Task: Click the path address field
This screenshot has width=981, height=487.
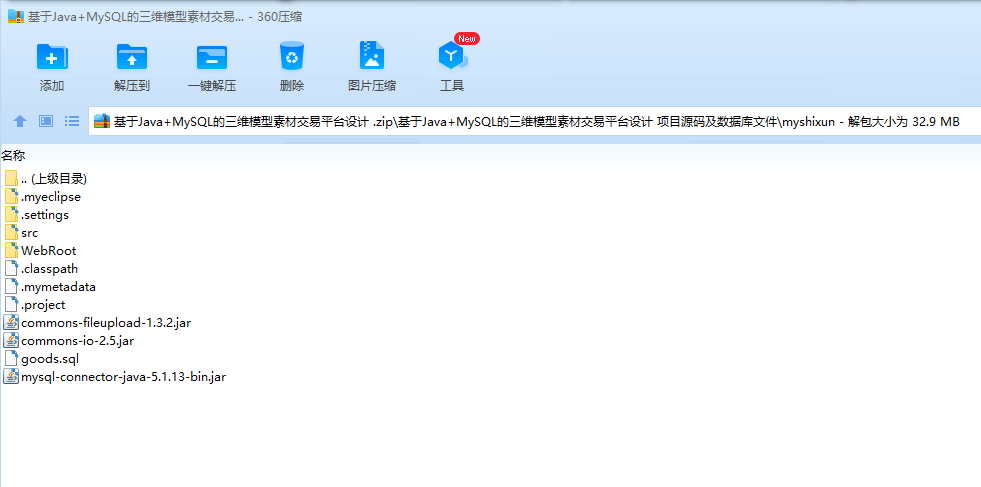Action: [534, 121]
